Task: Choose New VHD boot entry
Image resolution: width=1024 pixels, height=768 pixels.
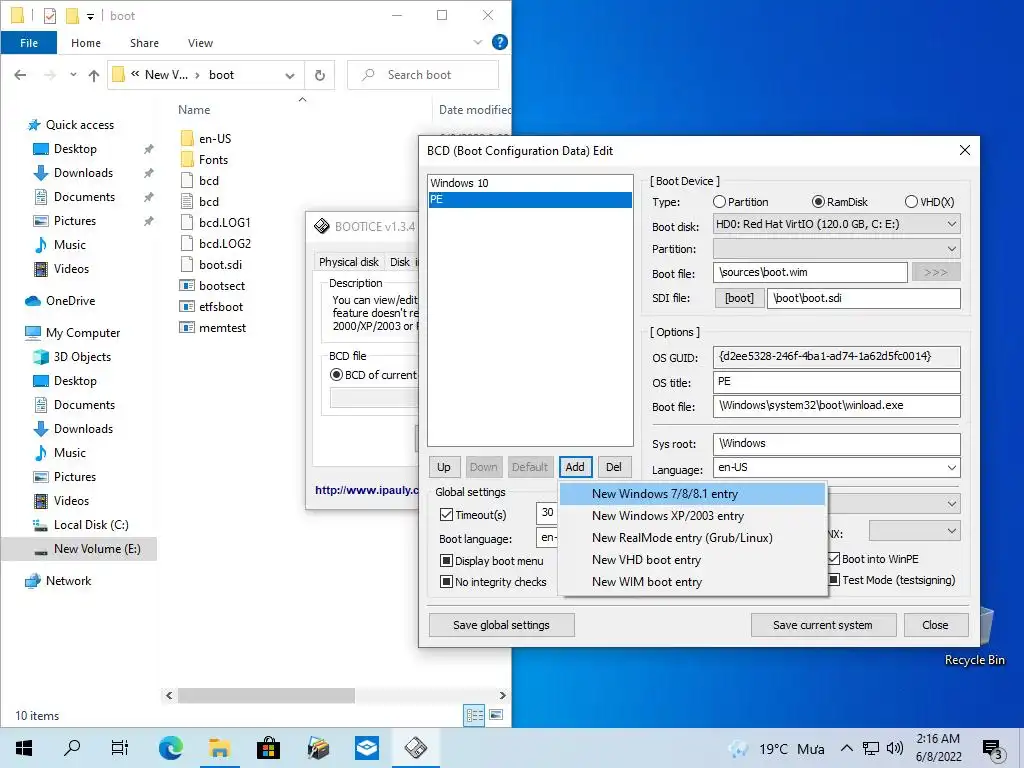Action: point(693,560)
